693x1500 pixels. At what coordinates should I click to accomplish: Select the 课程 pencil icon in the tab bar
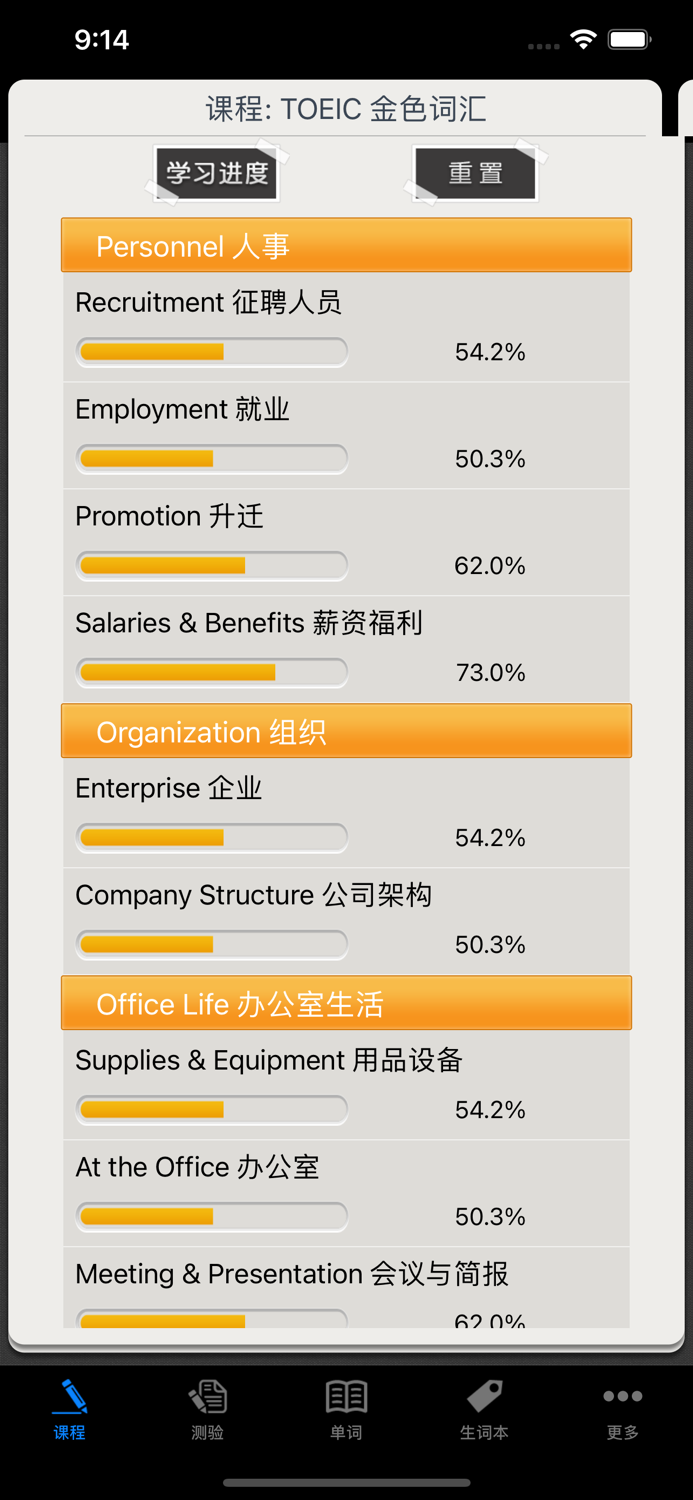[69, 1396]
